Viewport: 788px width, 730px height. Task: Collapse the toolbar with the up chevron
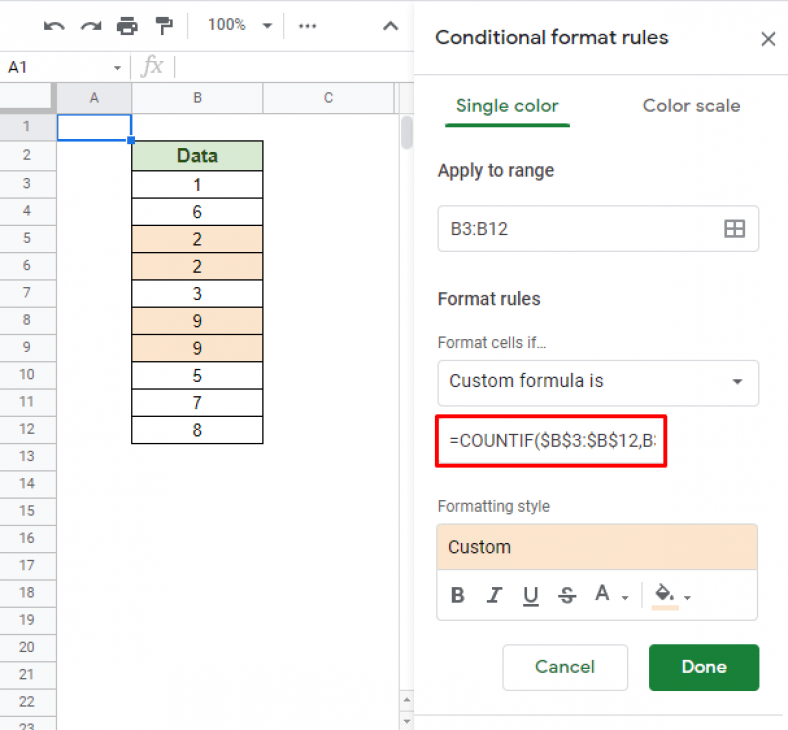391,26
